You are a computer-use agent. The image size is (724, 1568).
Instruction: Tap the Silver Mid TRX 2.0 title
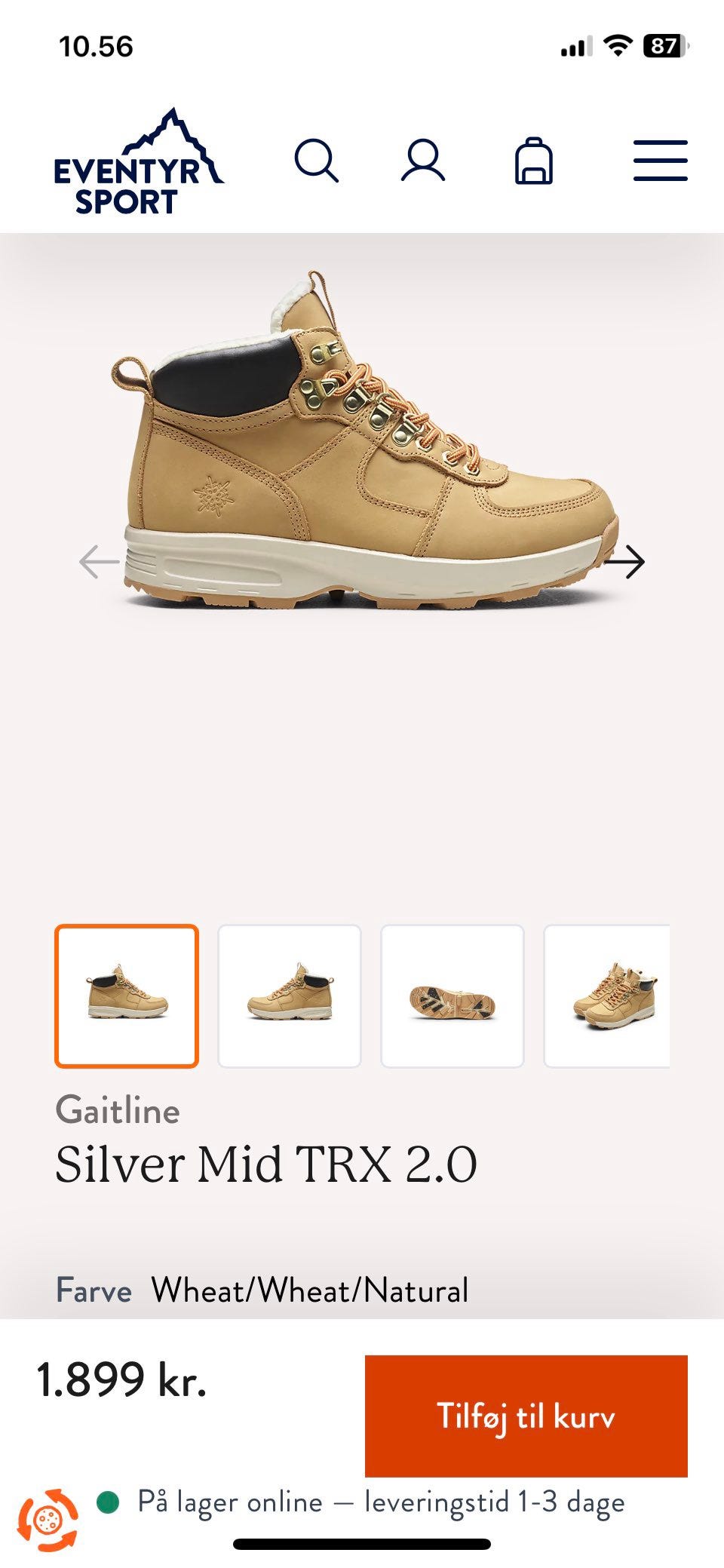(x=266, y=1164)
